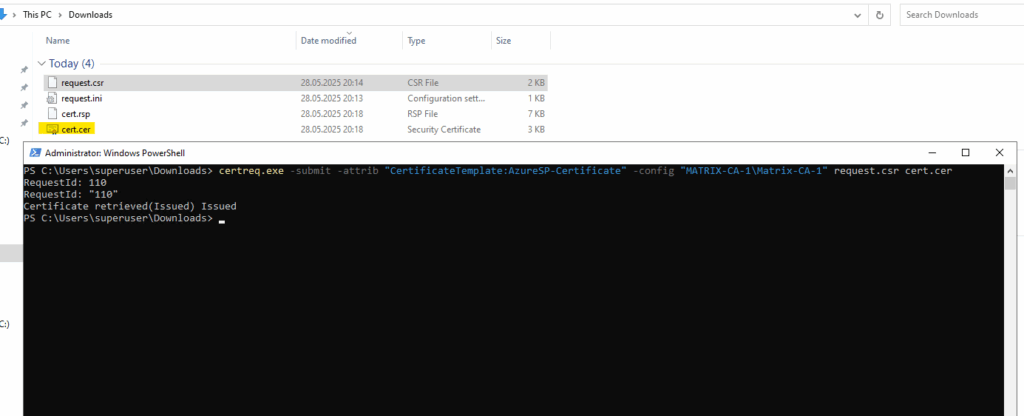Sort by the Date modified column header

click(x=328, y=40)
